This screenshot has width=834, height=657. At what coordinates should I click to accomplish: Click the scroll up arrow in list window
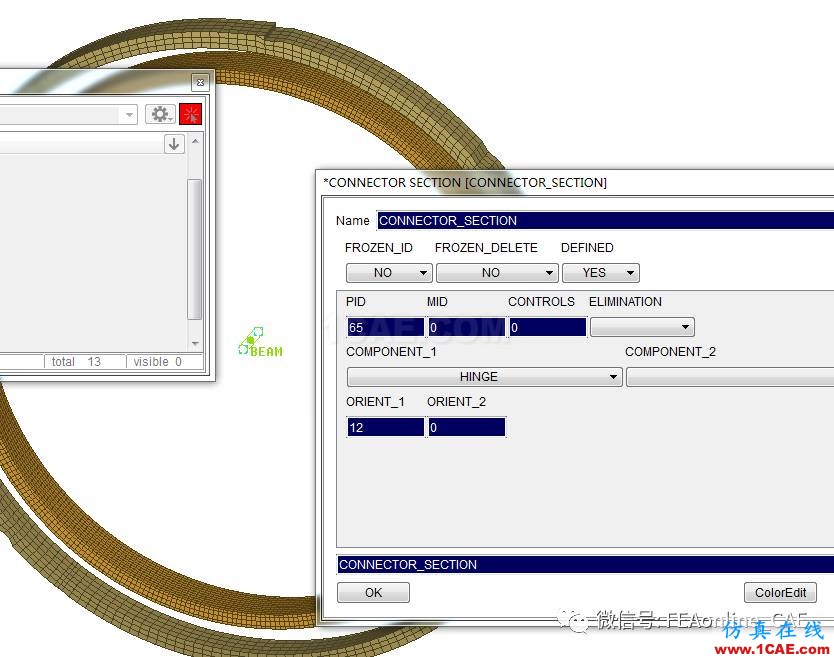[195, 141]
